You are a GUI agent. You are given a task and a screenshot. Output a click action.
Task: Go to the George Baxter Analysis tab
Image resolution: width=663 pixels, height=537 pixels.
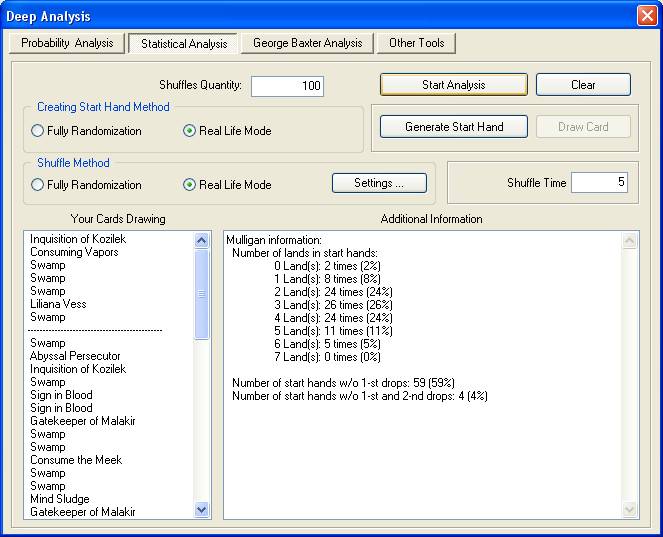coord(307,43)
